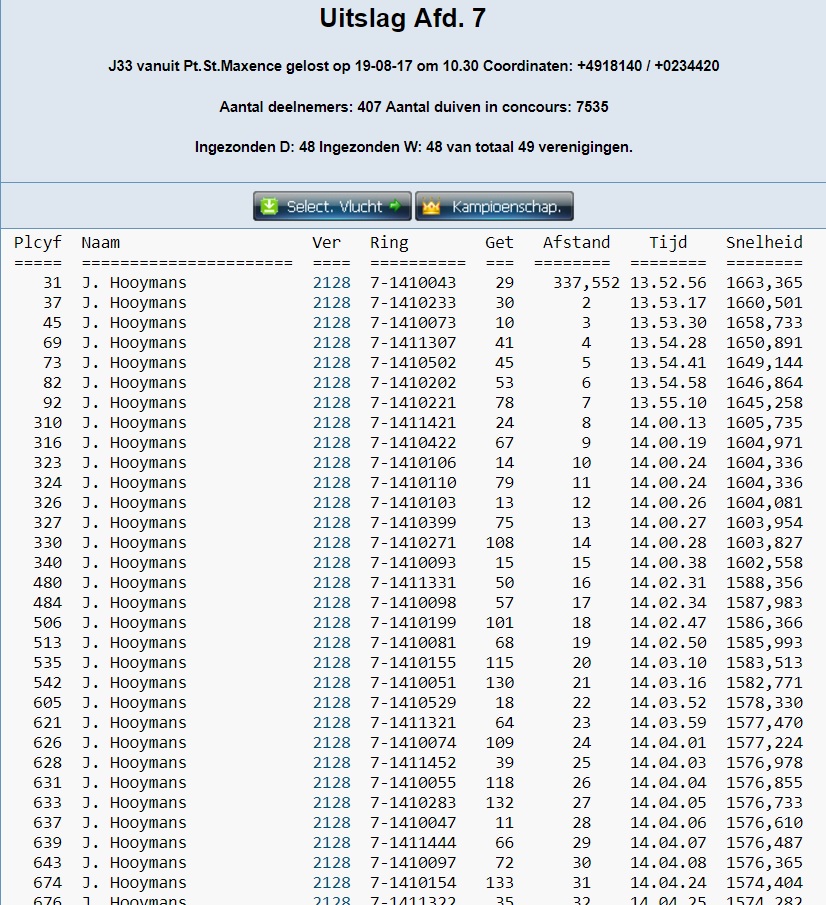The height and width of the screenshot is (905, 826).
Task: Click the Select. Vlucht button
Action: click(333, 207)
